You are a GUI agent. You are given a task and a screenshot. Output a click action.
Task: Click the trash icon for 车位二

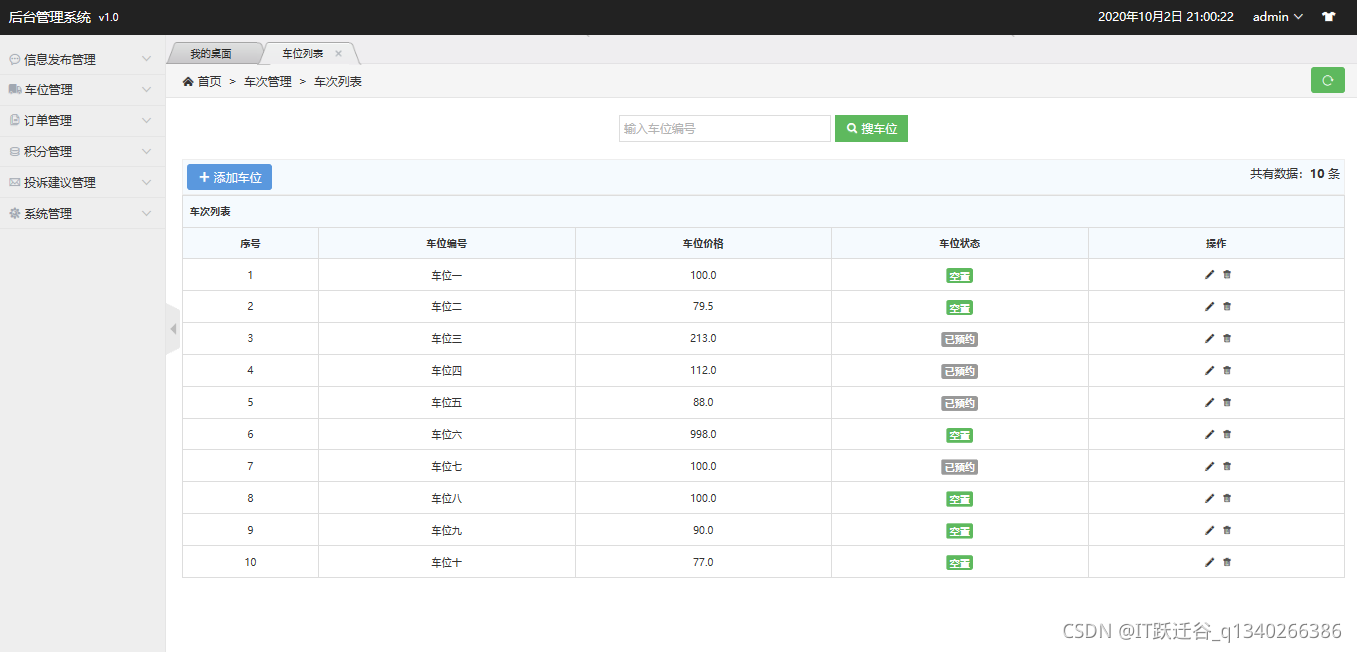pyautogui.click(x=1227, y=306)
